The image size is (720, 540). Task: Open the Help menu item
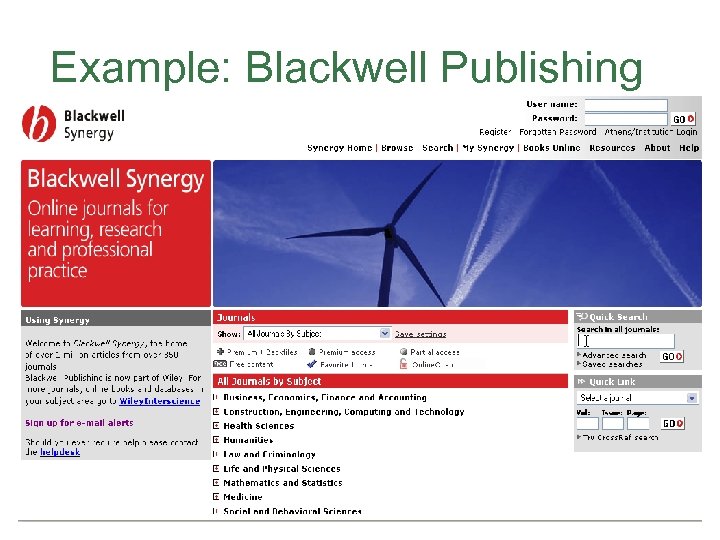(689, 148)
